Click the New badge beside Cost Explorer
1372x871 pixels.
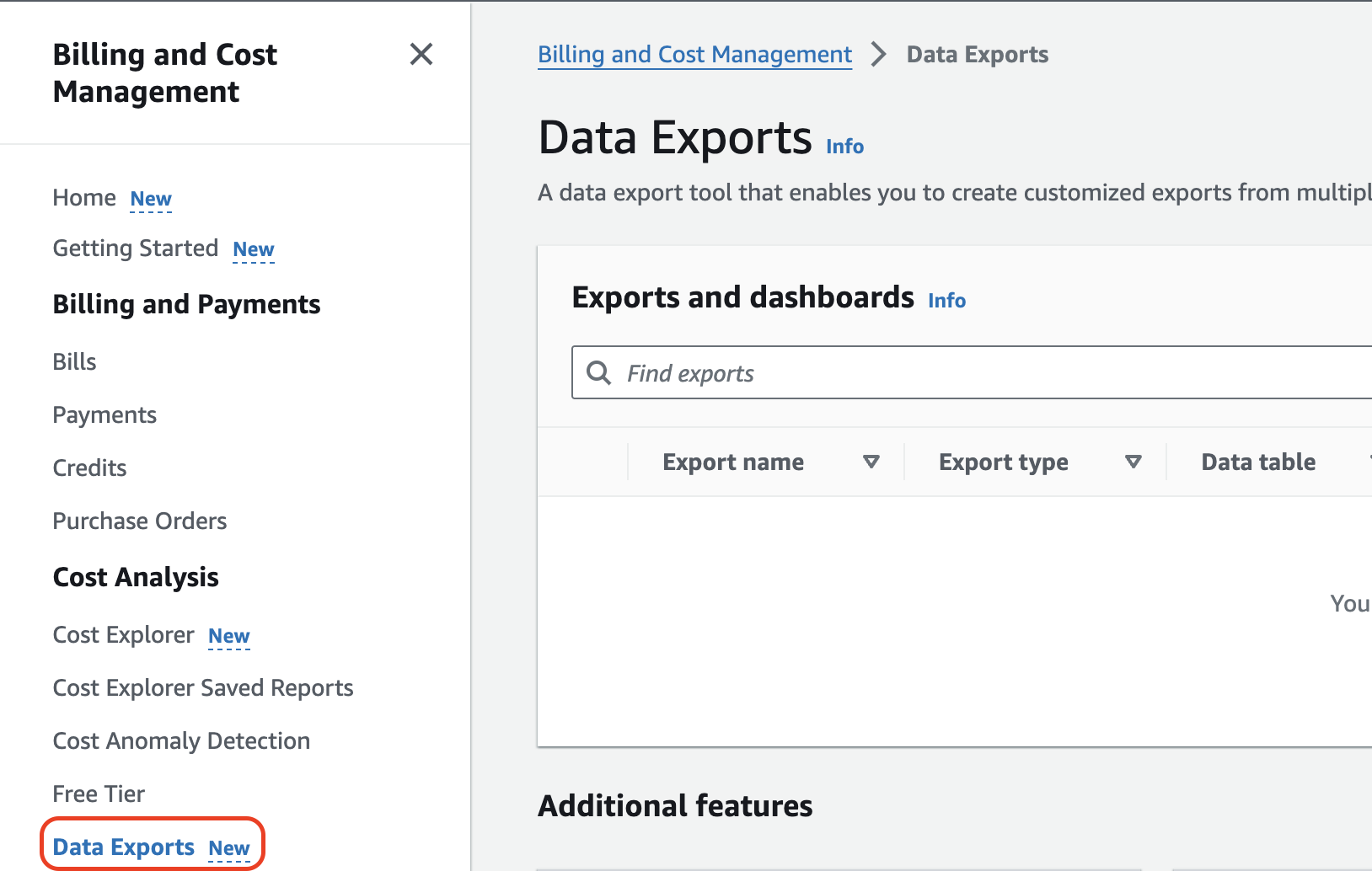(229, 636)
